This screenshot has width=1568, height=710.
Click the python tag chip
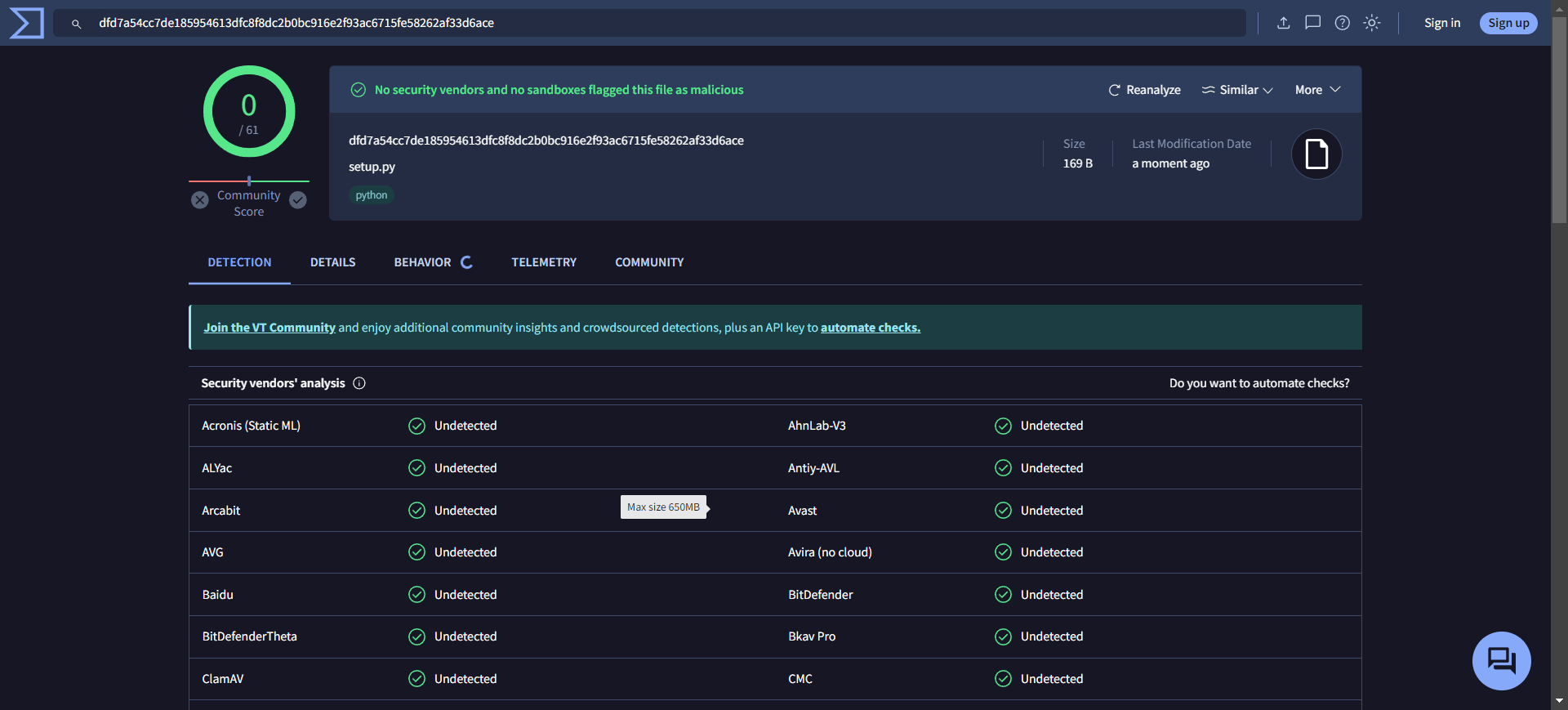372,195
